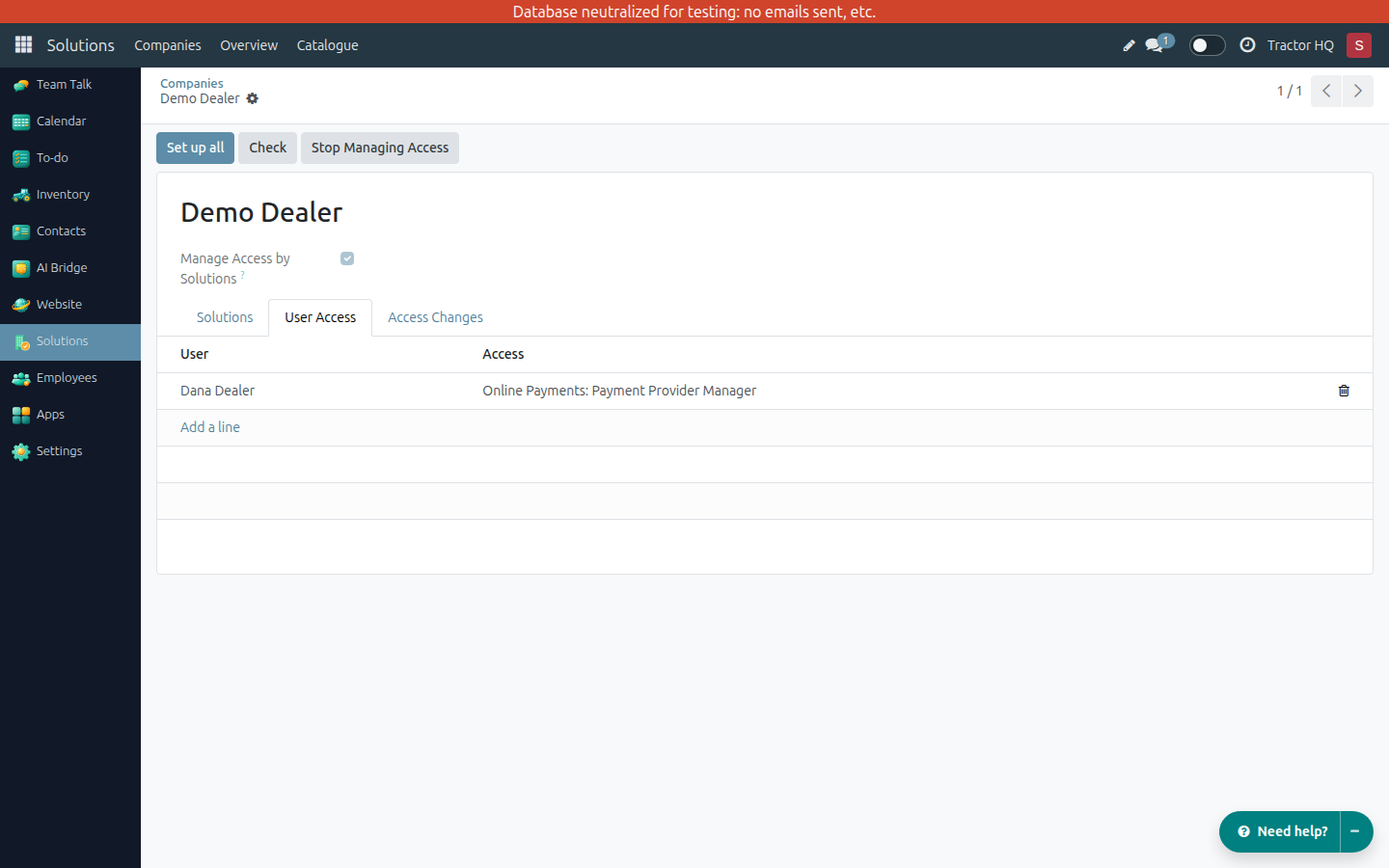The image size is (1389, 868).
Task: Open To-do app in sidebar
Action: [x=70, y=158]
